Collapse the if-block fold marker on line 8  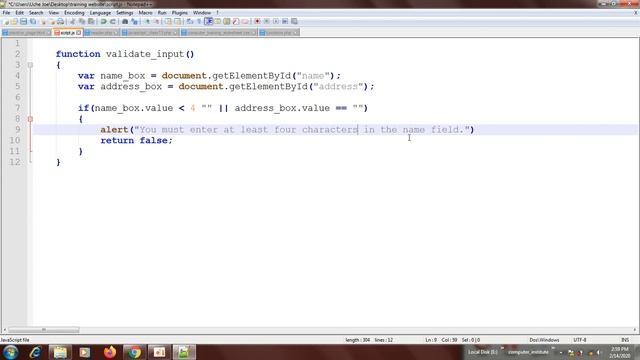point(30,119)
